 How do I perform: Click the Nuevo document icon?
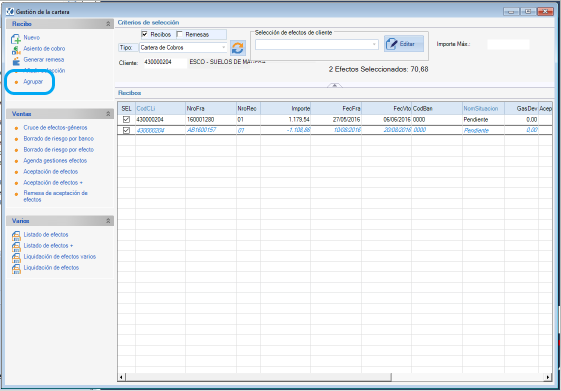tap(16, 39)
